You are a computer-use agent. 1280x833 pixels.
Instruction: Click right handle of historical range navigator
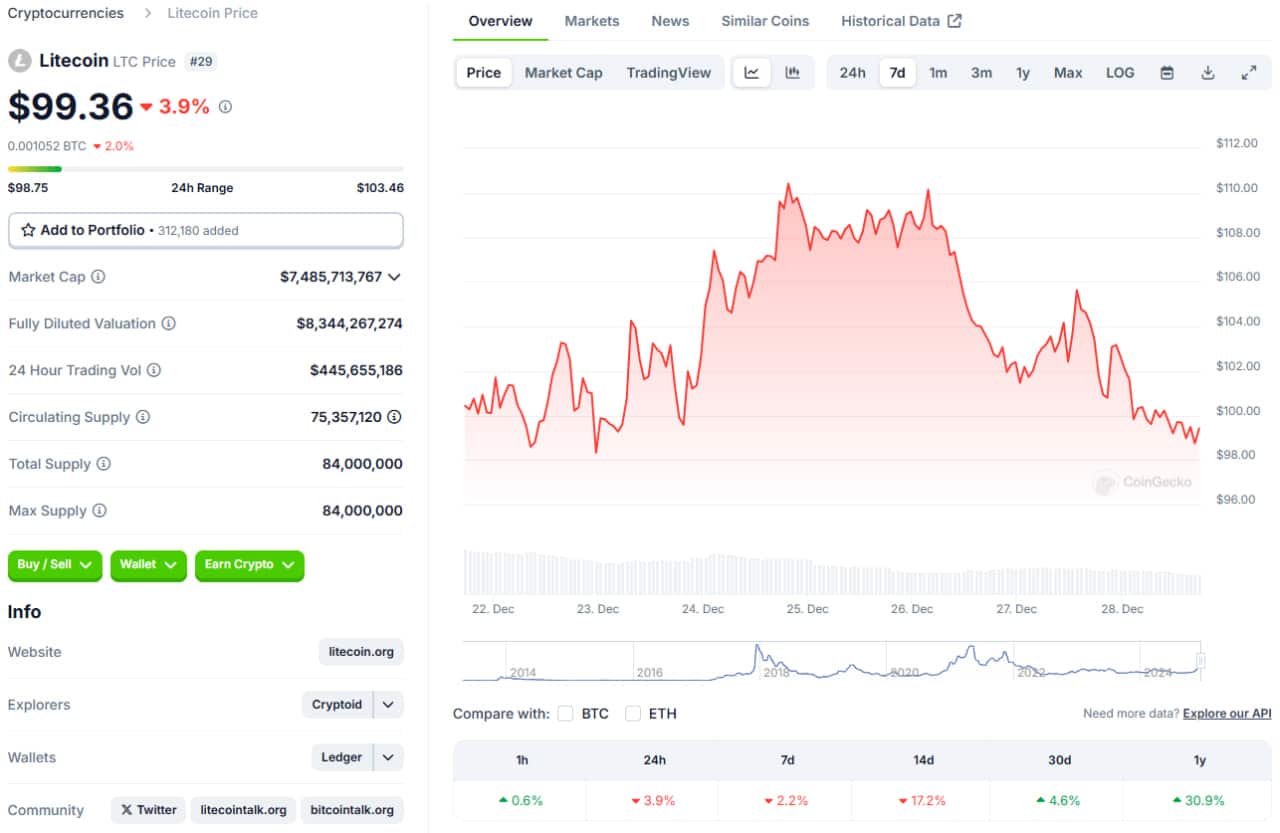(1201, 661)
